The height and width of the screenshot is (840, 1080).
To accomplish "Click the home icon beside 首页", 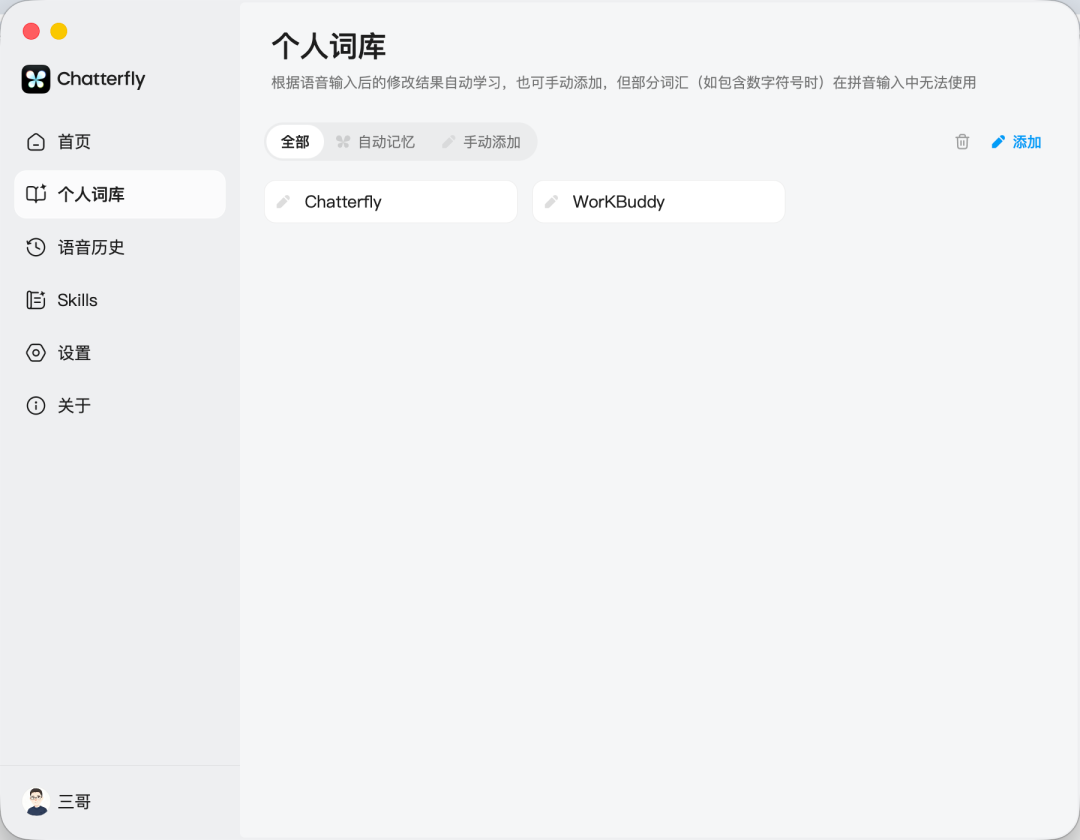I will (x=36, y=142).
